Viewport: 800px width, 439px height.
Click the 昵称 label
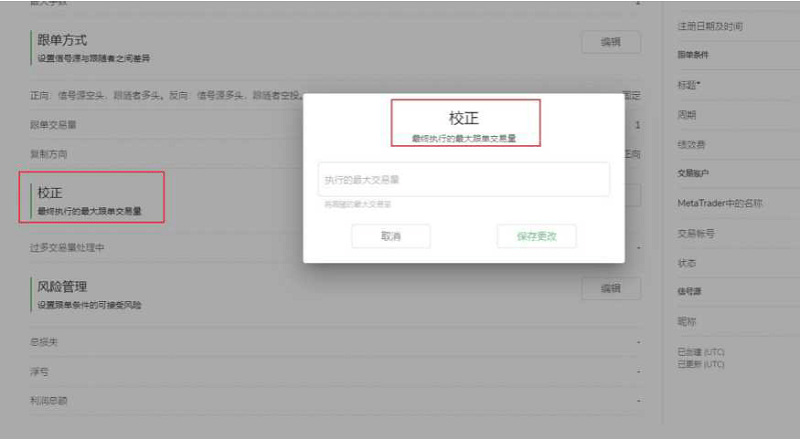687,322
